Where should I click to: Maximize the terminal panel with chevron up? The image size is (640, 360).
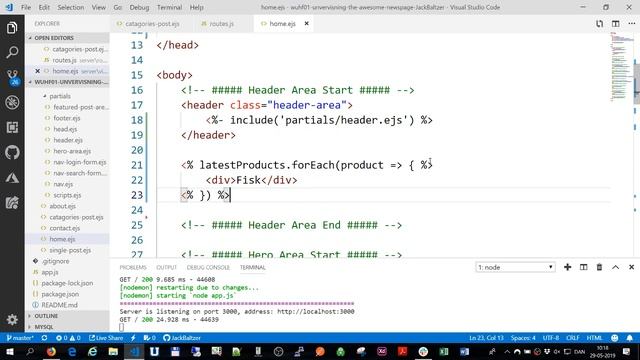(616, 267)
